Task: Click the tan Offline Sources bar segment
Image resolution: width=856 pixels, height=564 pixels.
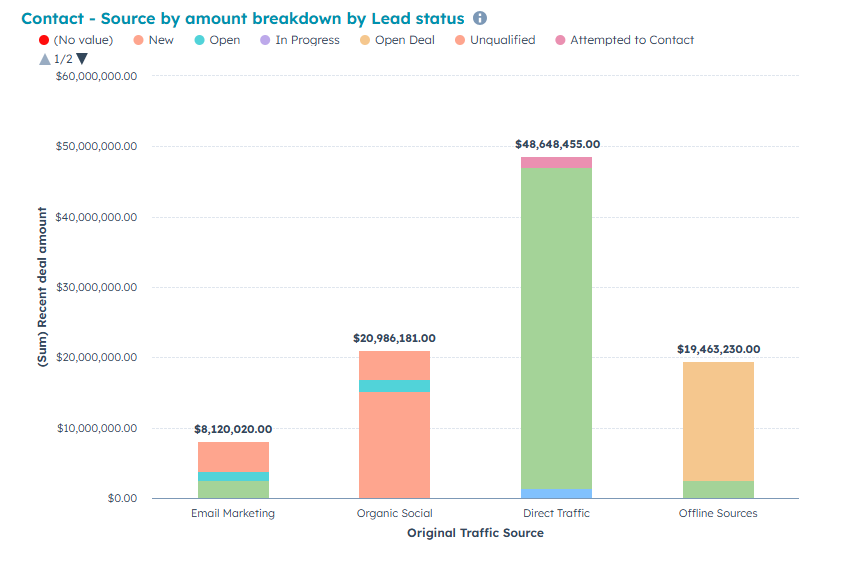Action: pos(717,420)
